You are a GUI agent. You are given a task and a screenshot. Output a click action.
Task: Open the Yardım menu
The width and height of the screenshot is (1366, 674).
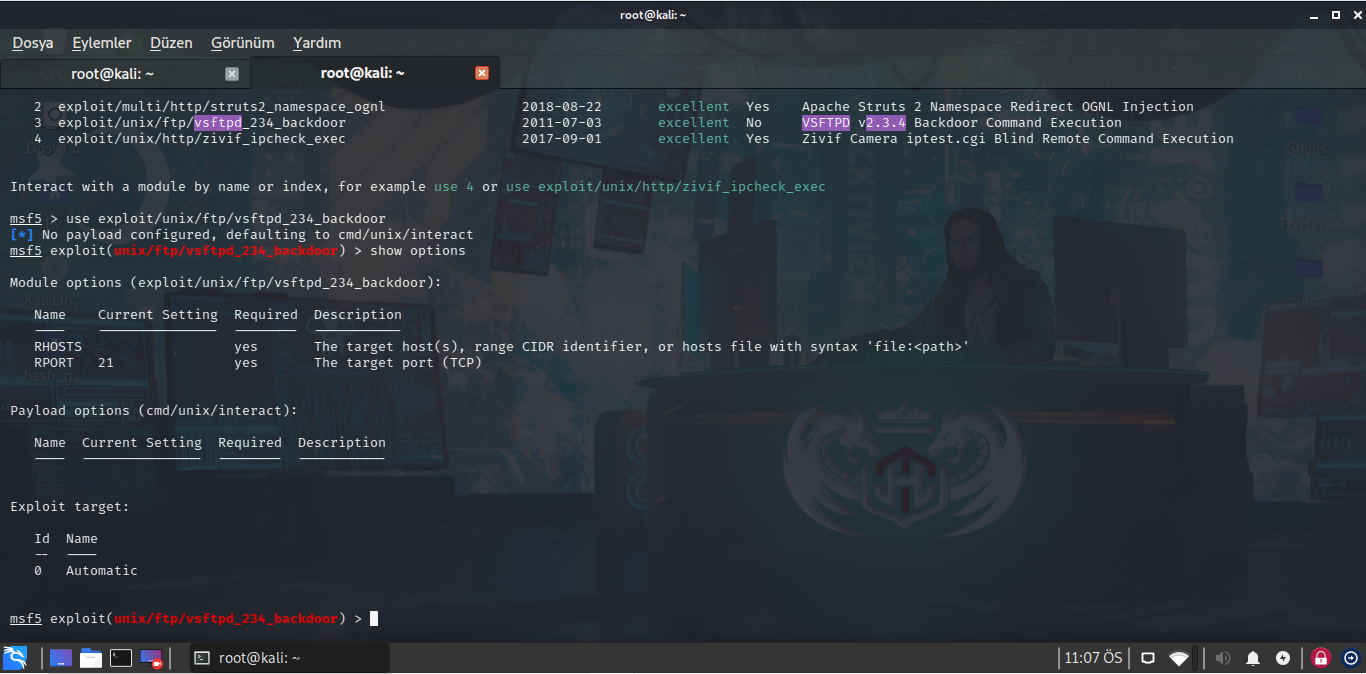[317, 43]
